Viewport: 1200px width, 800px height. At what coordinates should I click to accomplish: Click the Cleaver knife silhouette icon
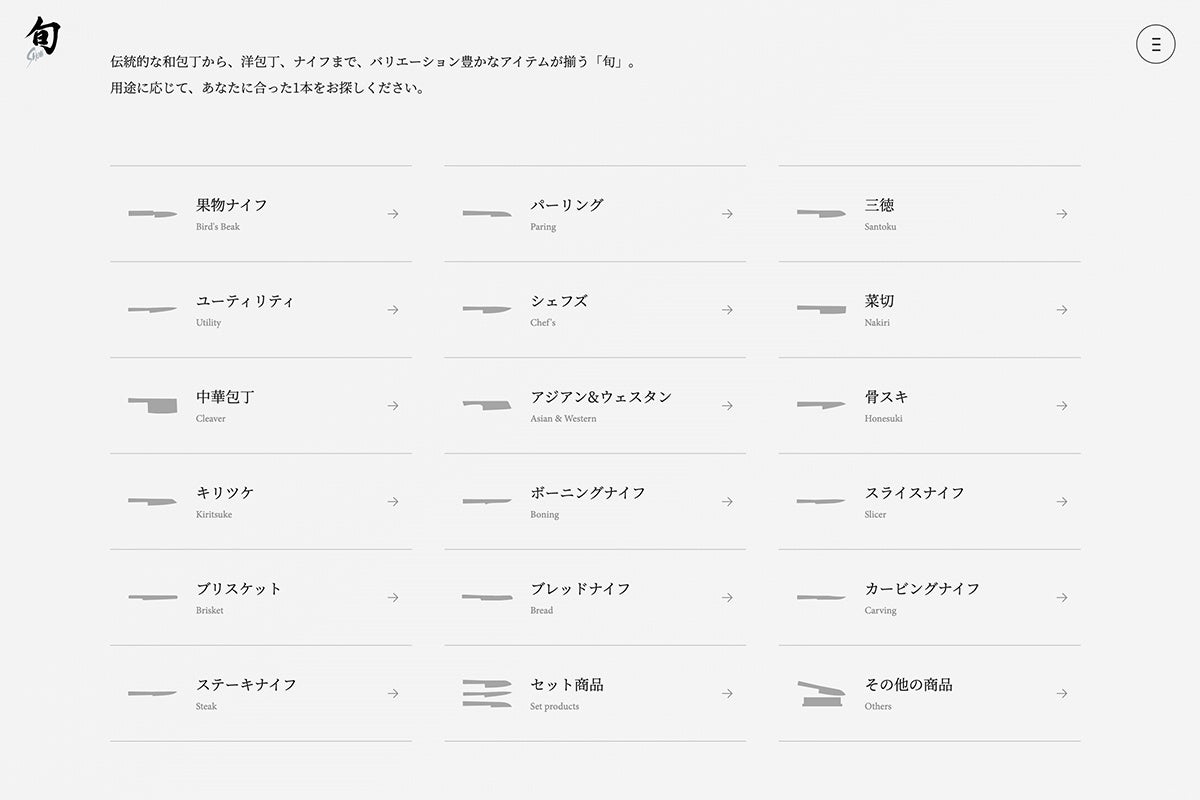tap(152, 405)
